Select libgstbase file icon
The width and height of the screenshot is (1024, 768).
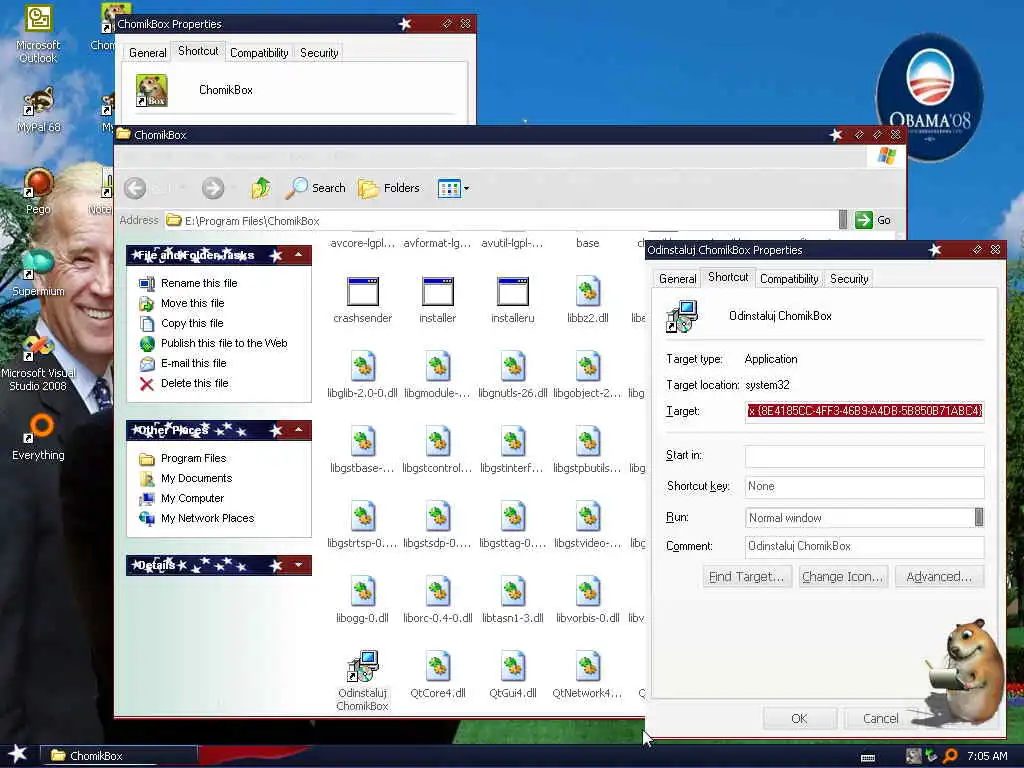pos(362,450)
